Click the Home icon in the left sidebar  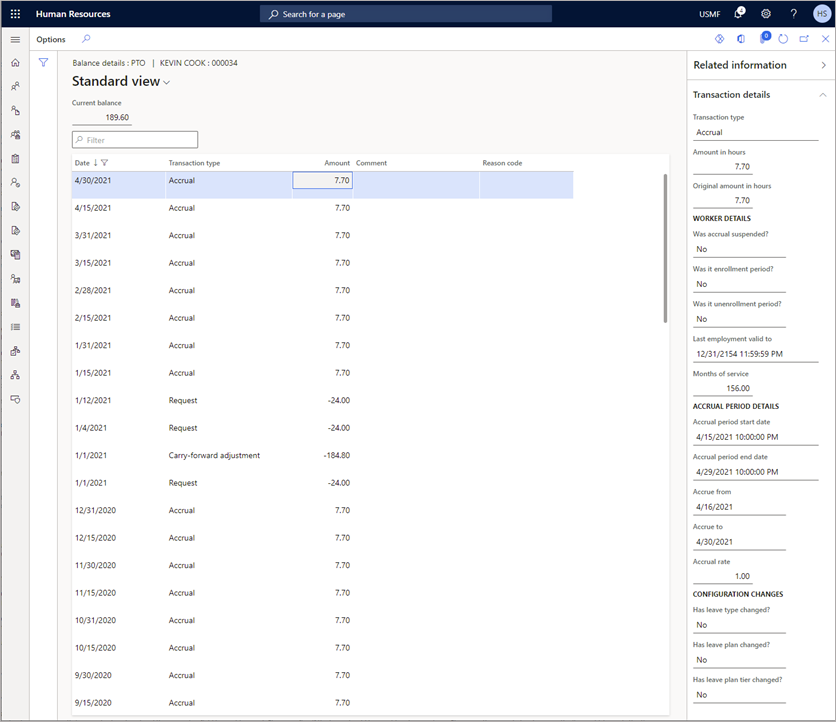pos(14,62)
